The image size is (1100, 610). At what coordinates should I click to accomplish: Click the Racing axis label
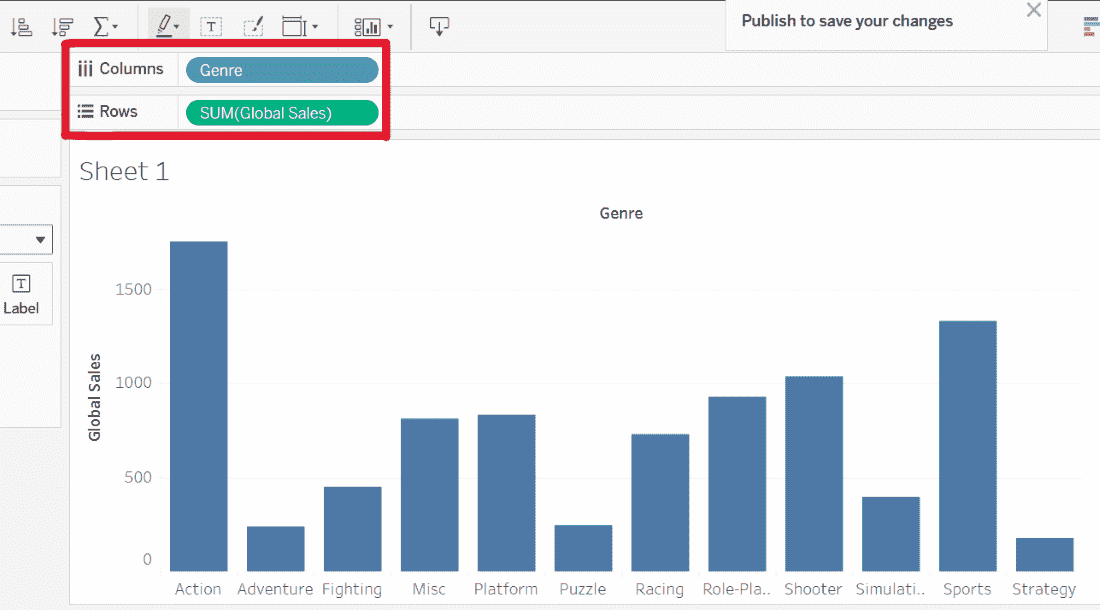tap(659, 590)
